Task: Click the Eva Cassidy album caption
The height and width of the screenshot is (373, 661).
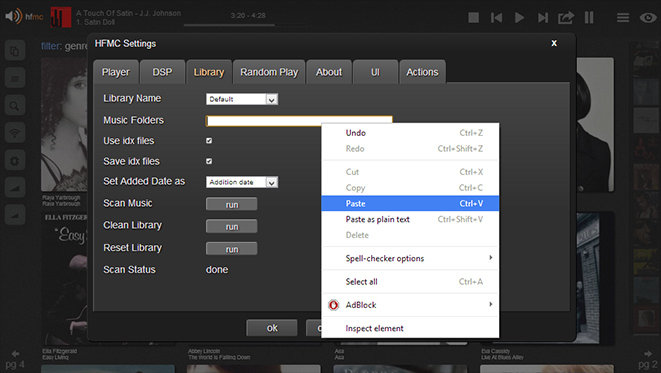Action: [502, 354]
